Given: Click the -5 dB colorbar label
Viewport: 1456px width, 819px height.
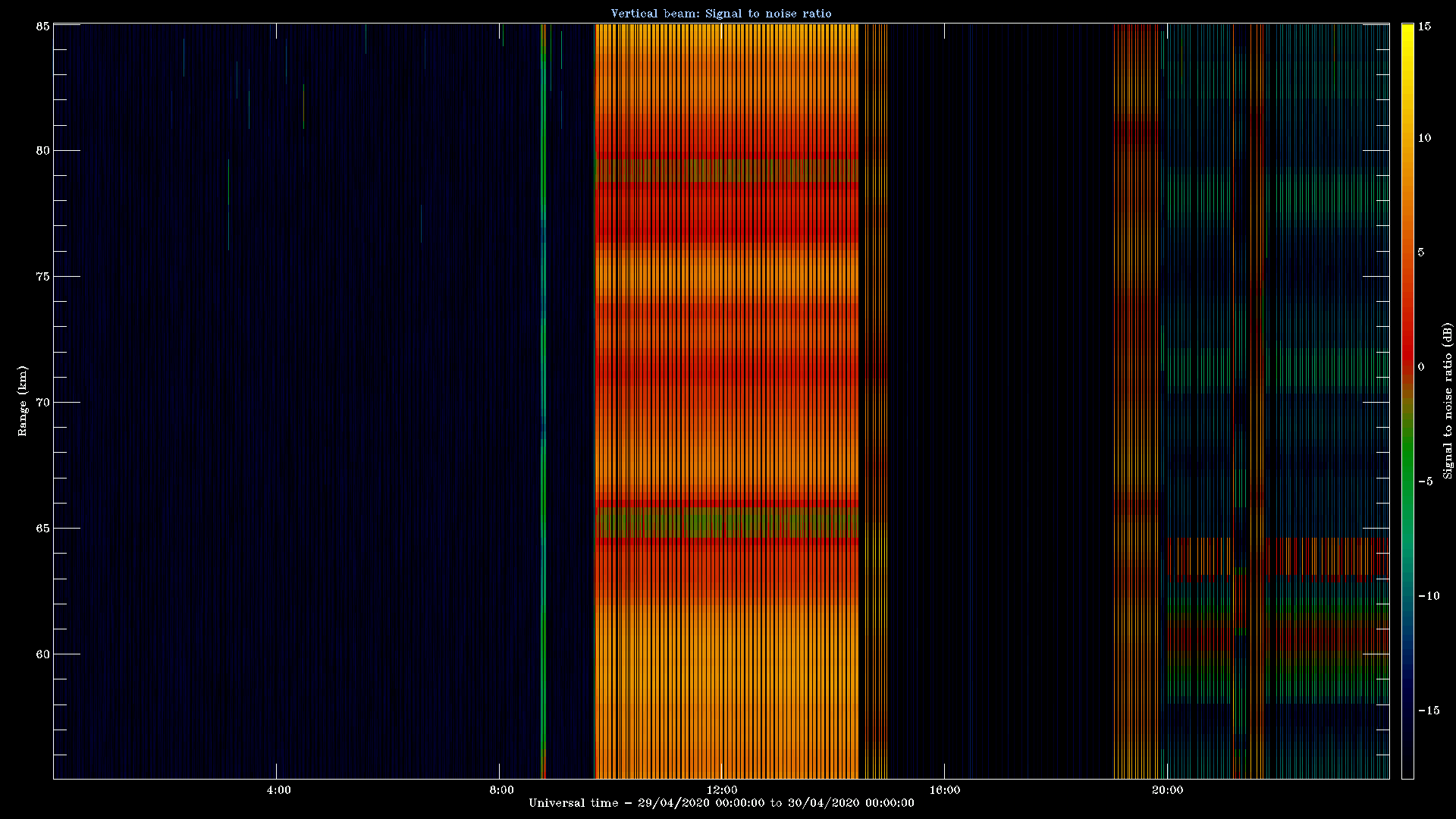Looking at the screenshot, I should coord(1425,482).
